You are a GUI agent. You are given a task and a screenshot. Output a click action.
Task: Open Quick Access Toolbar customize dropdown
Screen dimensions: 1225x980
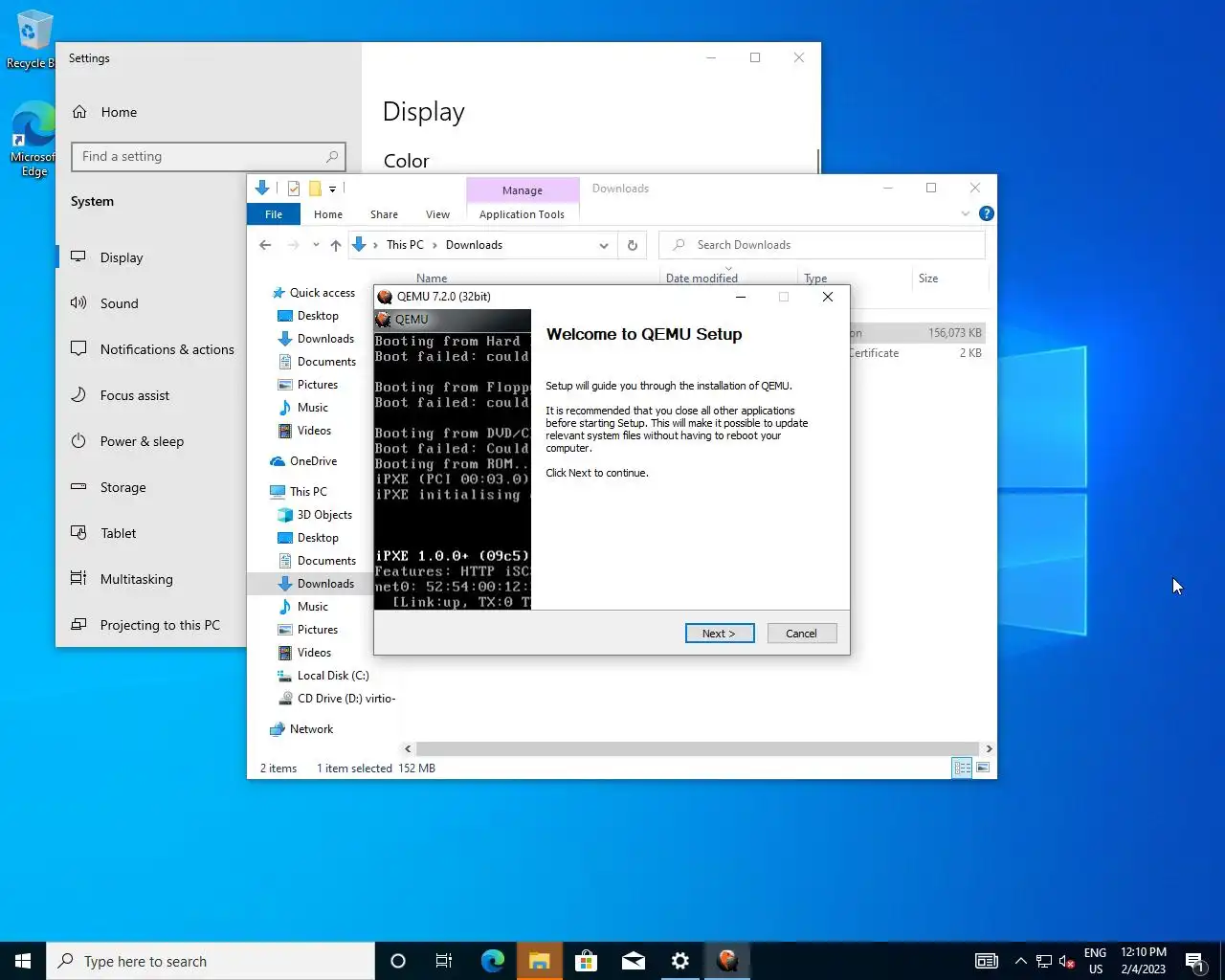pos(333,189)
